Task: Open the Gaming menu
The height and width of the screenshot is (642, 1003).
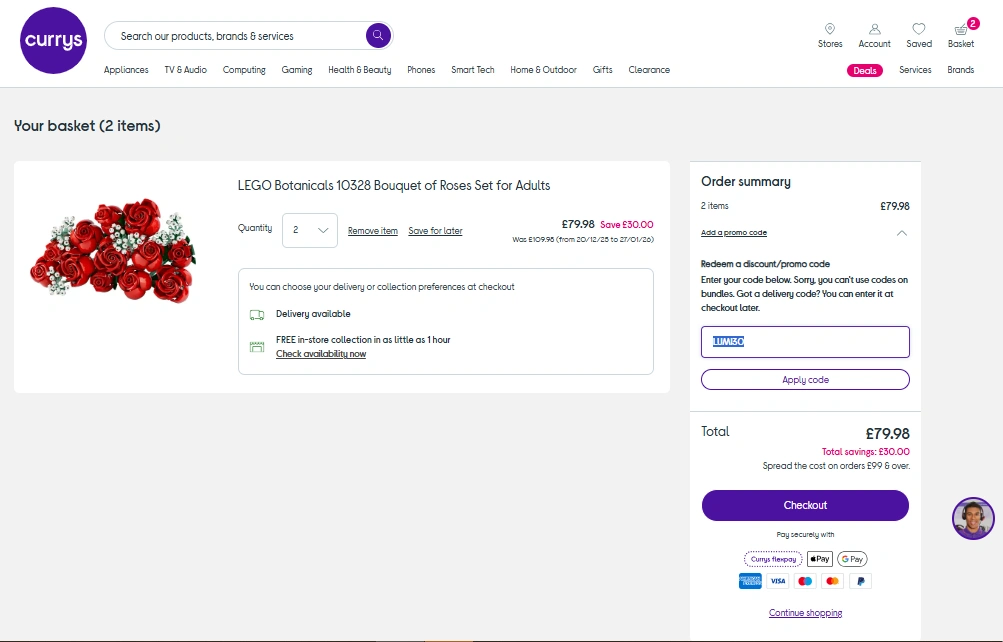Action: pyautogui.click(x=297, y=70)
